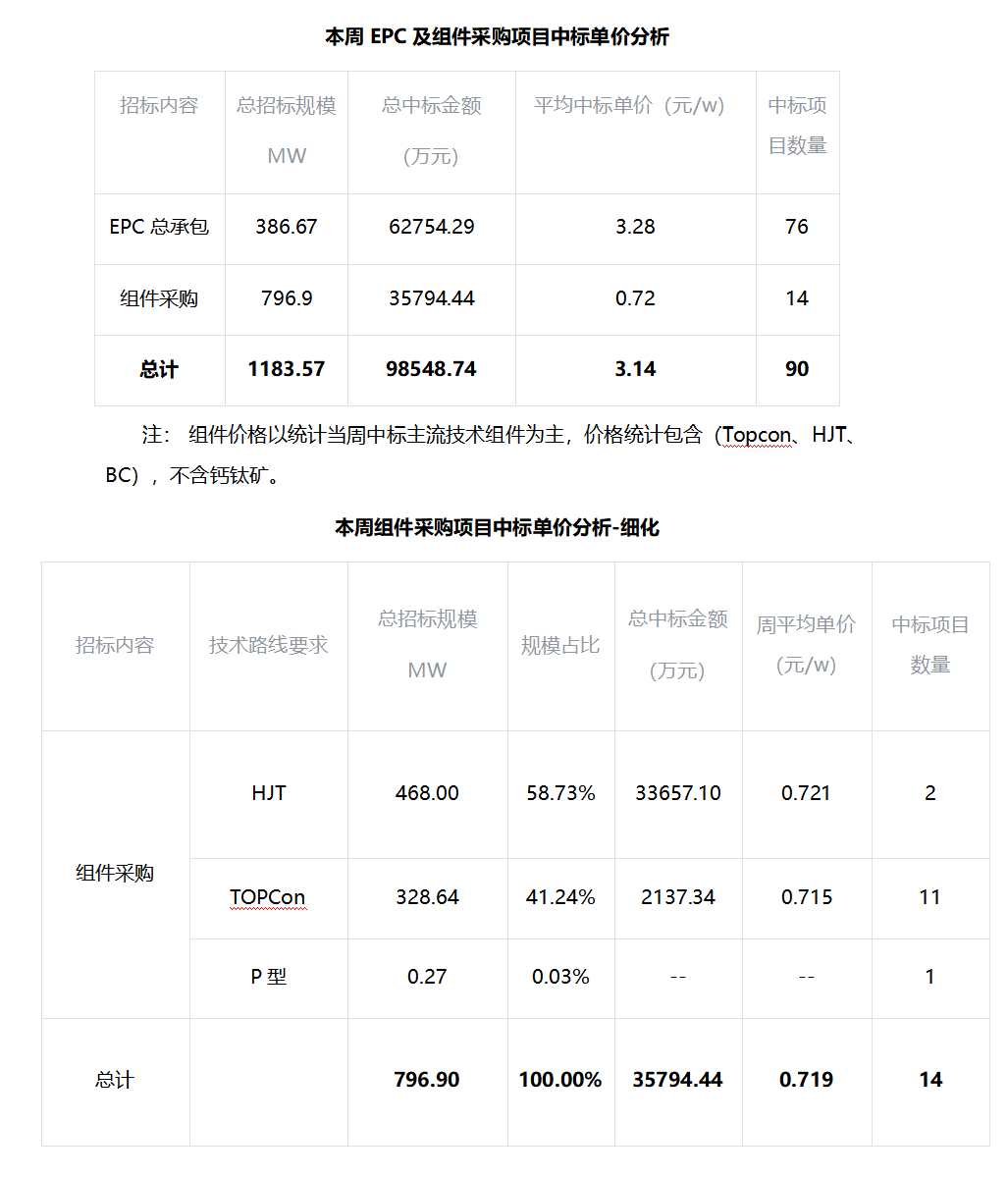Select the underlined TOPCon table cell
Screen dimensions: 1008x1178
point(268,897)
